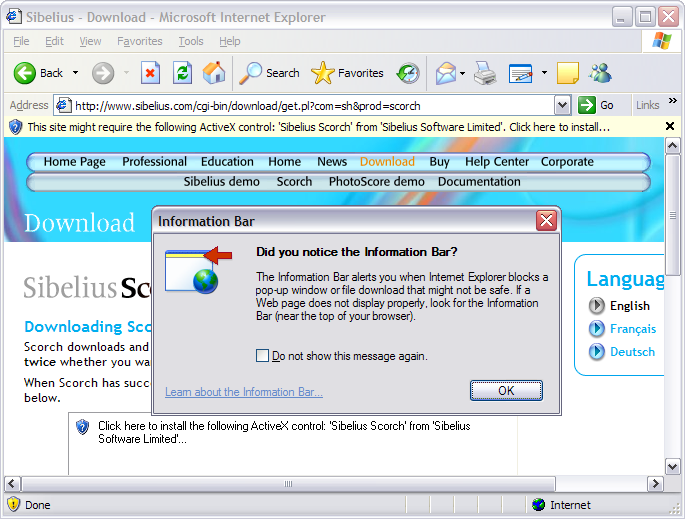Click the shield icon on the yellow Information Bar
The width and height of the screenshot is (685, 519).
tap(15, 127)
